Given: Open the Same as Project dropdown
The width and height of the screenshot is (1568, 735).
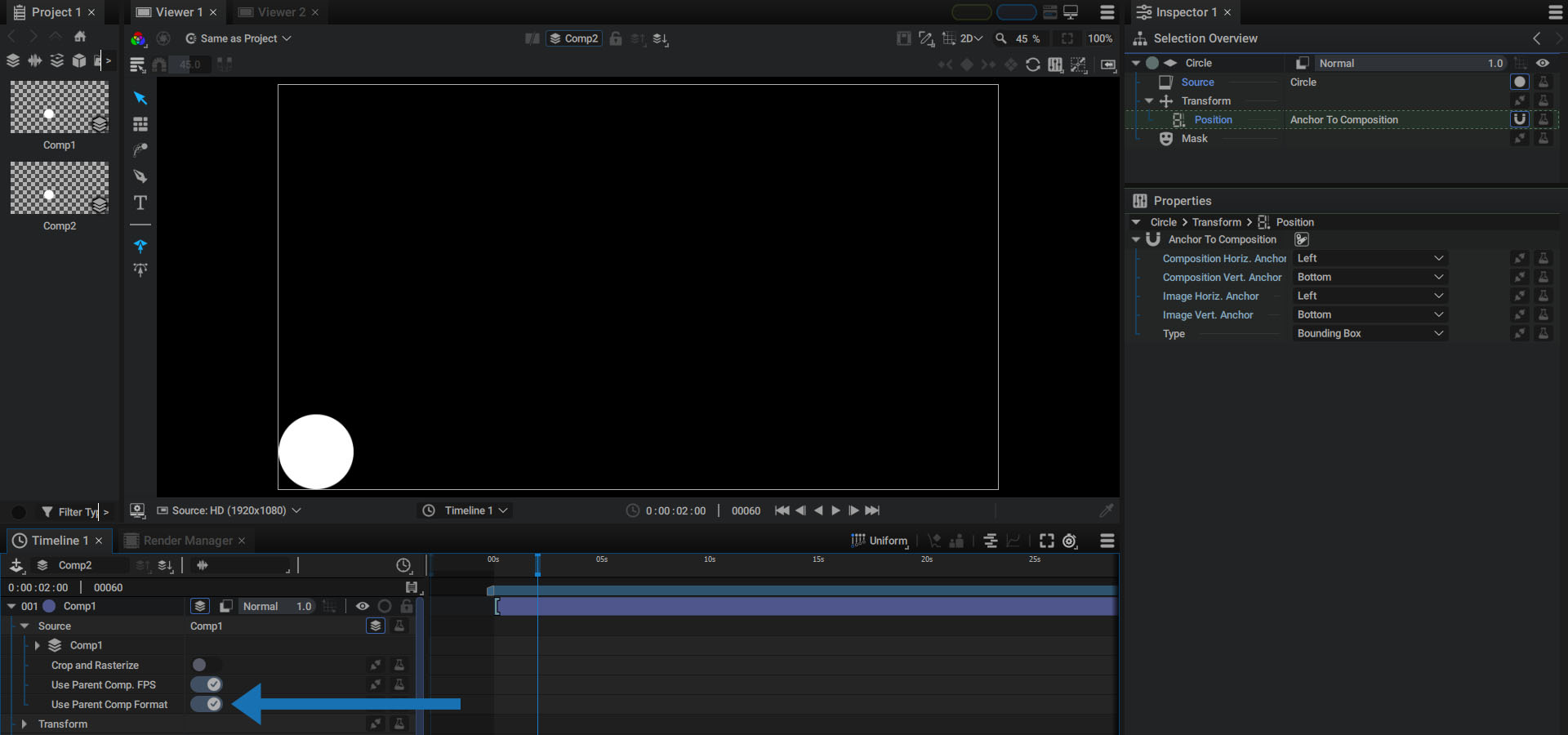Looking at the screenshot, I should pyautogui.click(x=238, y=38).
